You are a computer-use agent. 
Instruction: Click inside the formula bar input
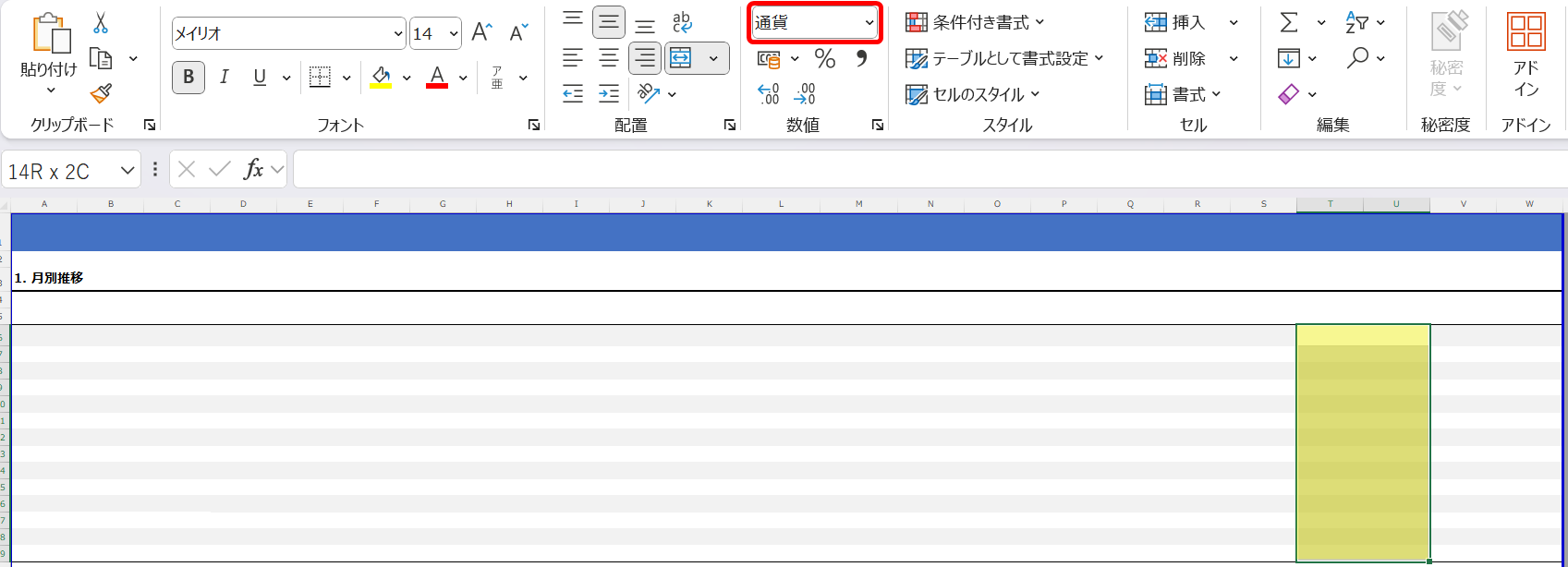[924, 170]
